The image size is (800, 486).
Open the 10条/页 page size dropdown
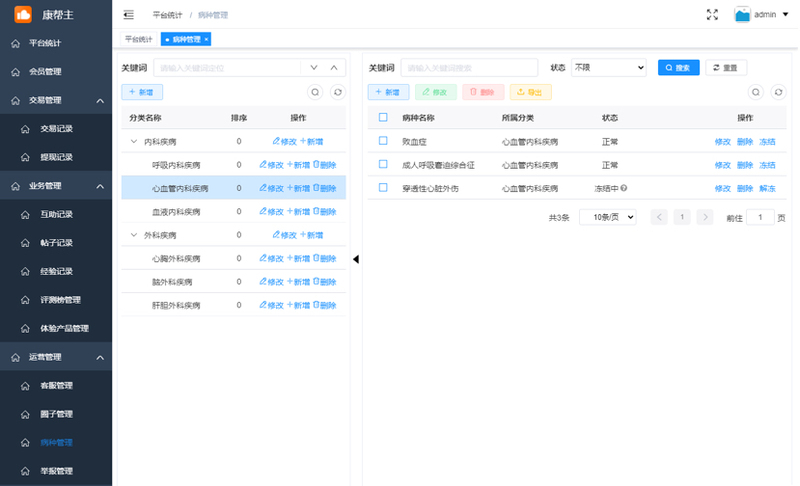(x=608, y=217)
